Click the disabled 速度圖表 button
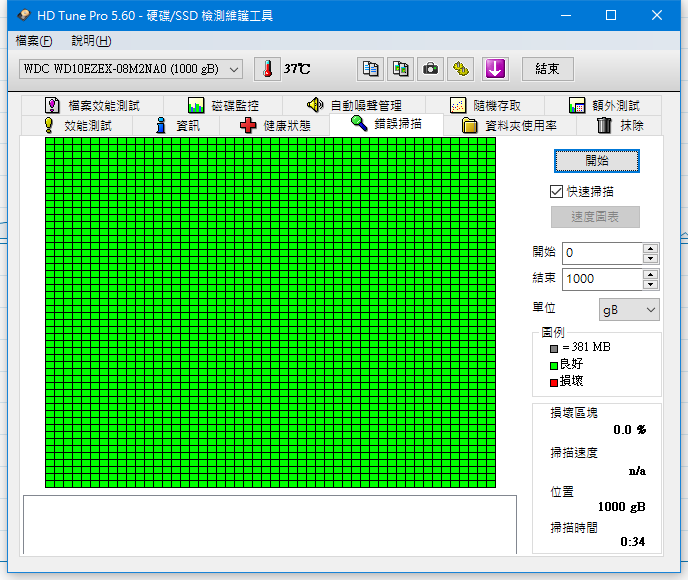Viewport: 688px width, 580px height. point(595,217)
